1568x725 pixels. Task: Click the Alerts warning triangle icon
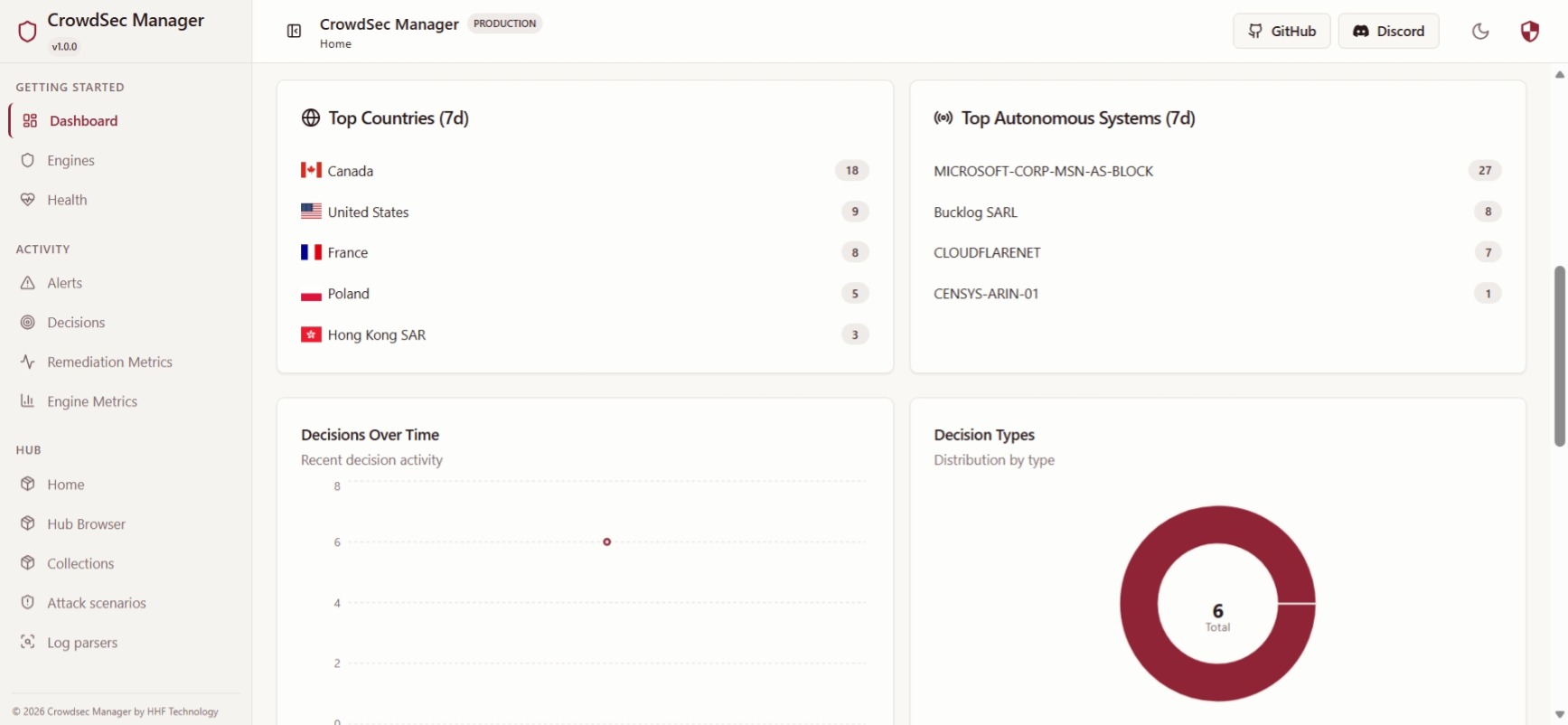pyautogui.click(x=28, y=283)
